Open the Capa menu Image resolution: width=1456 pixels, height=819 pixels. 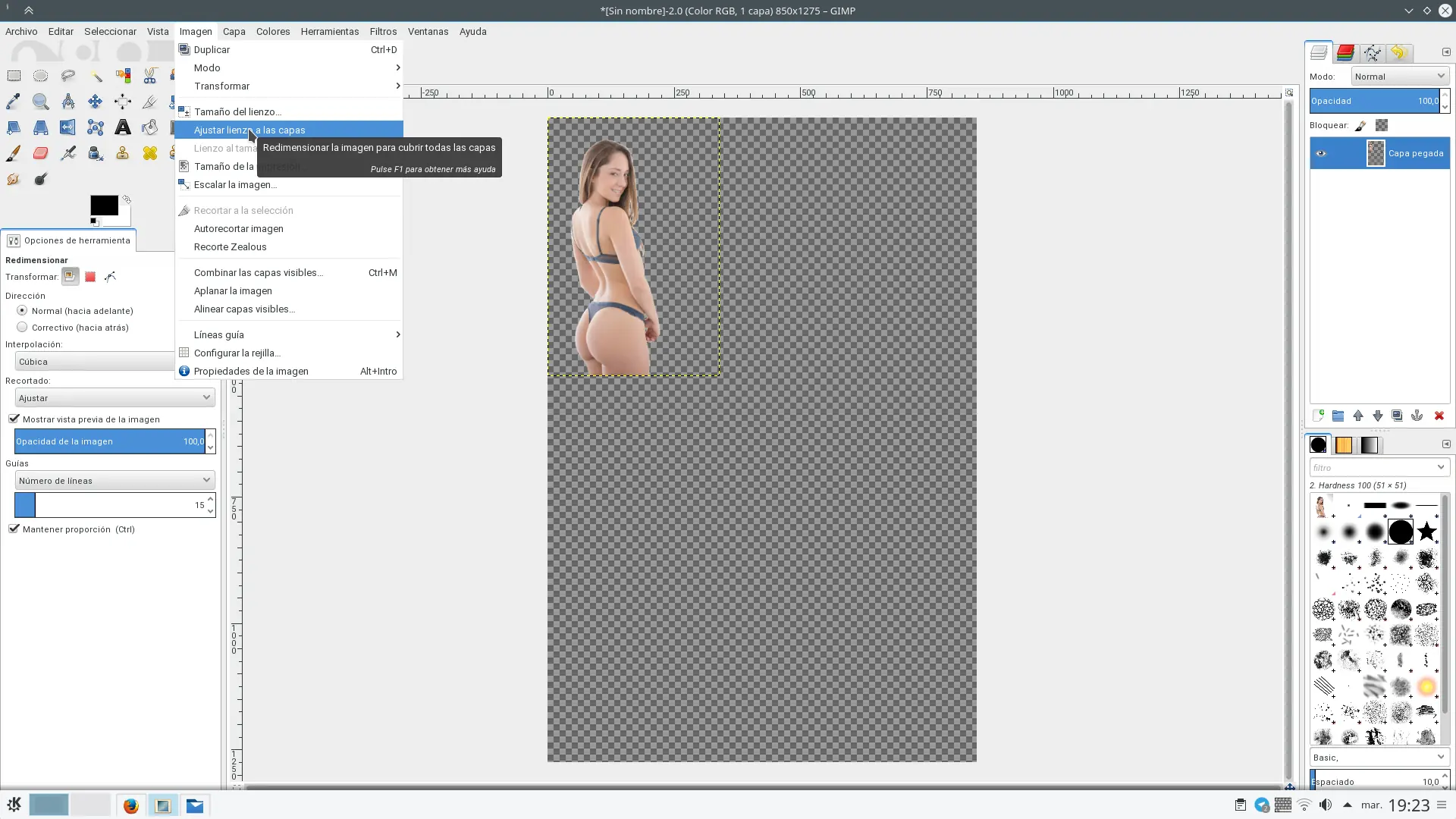tap(234, 31)
